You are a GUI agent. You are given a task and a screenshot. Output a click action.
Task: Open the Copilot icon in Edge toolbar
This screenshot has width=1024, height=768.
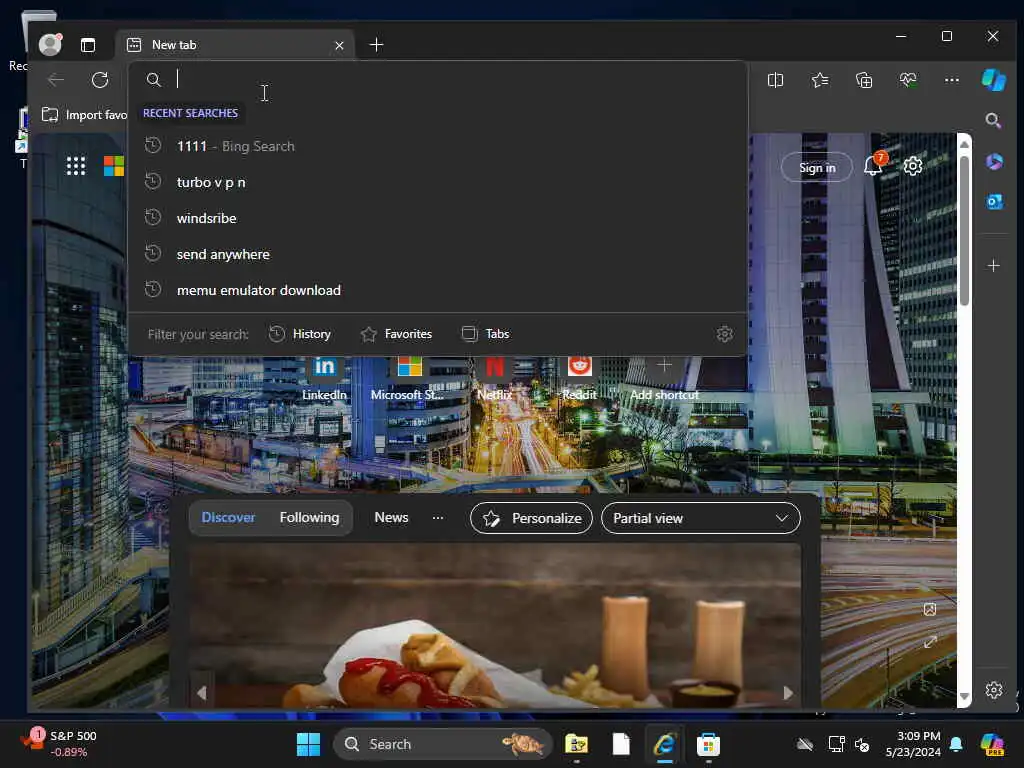(x=992, y=80)
